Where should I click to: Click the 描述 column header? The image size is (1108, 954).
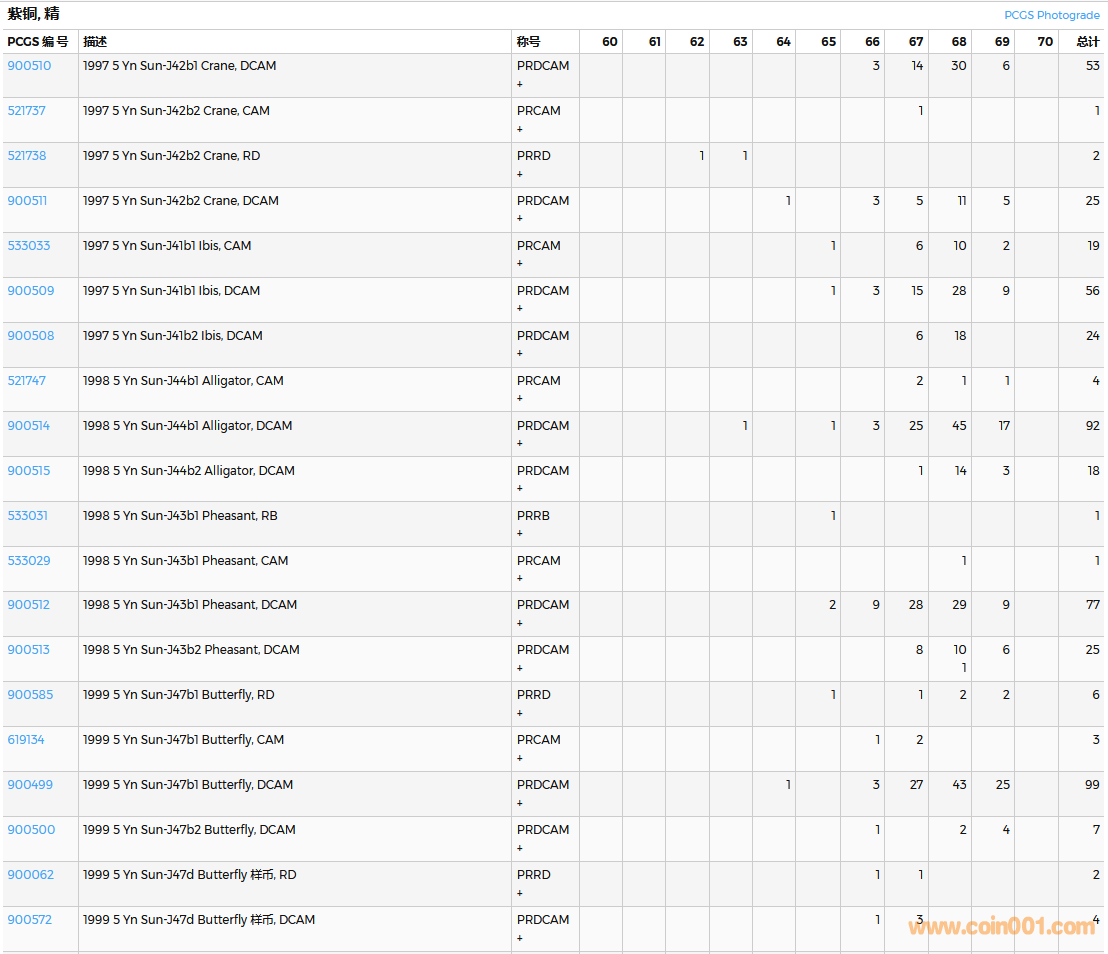95,42
